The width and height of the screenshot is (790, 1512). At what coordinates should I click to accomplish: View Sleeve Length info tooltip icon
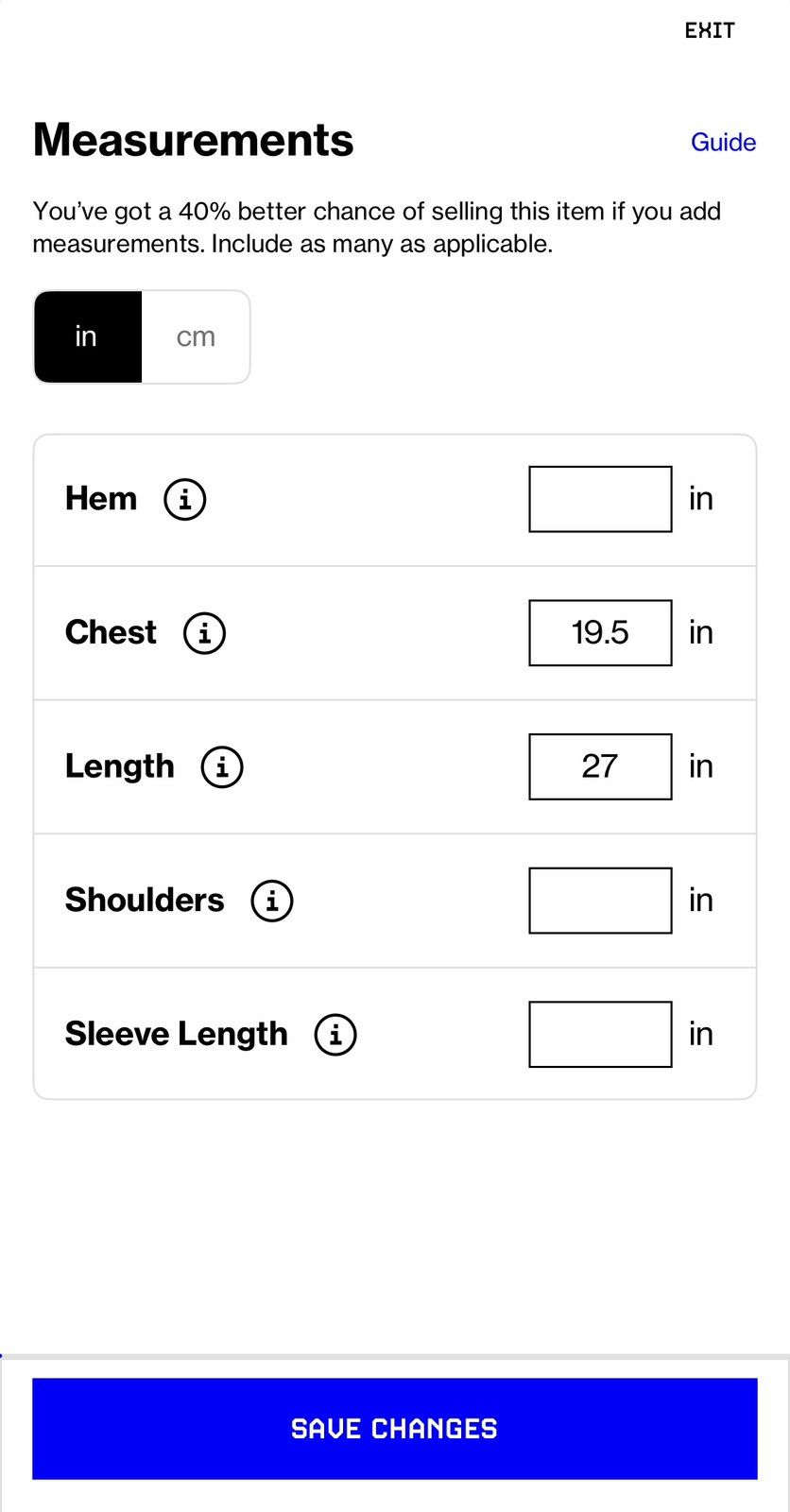coord(335,1035)
